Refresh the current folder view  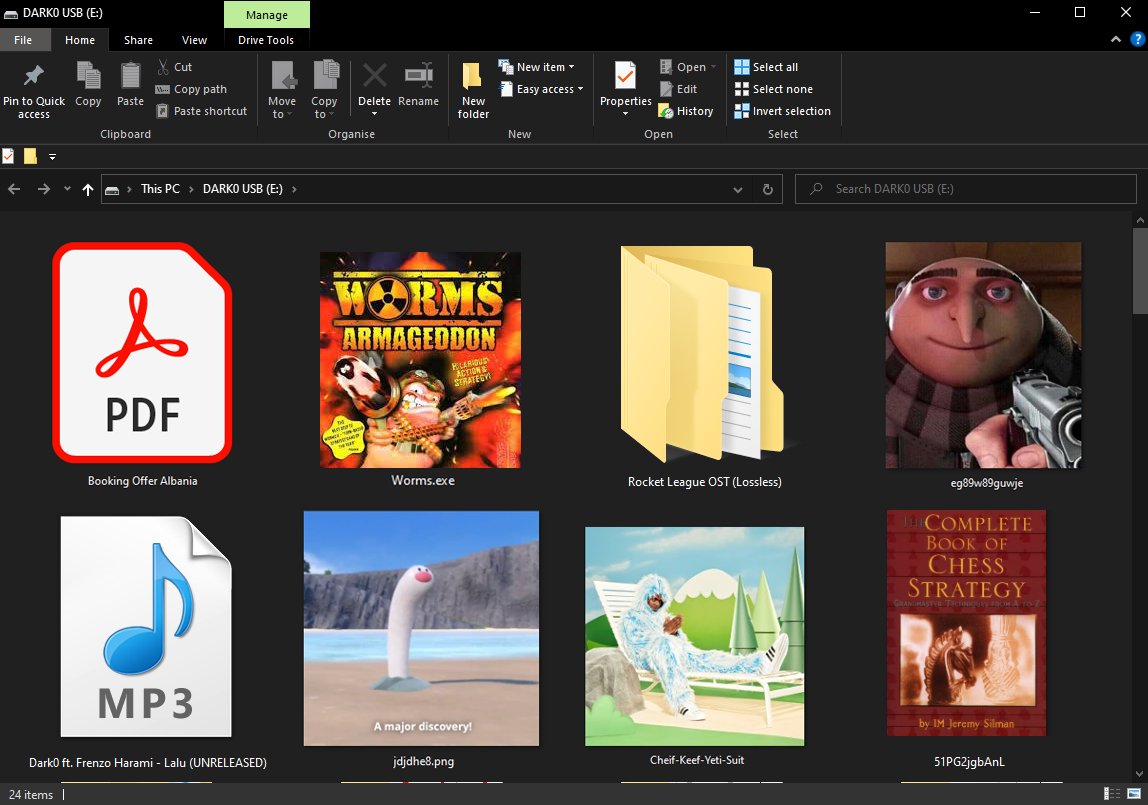tap(767, 189)
